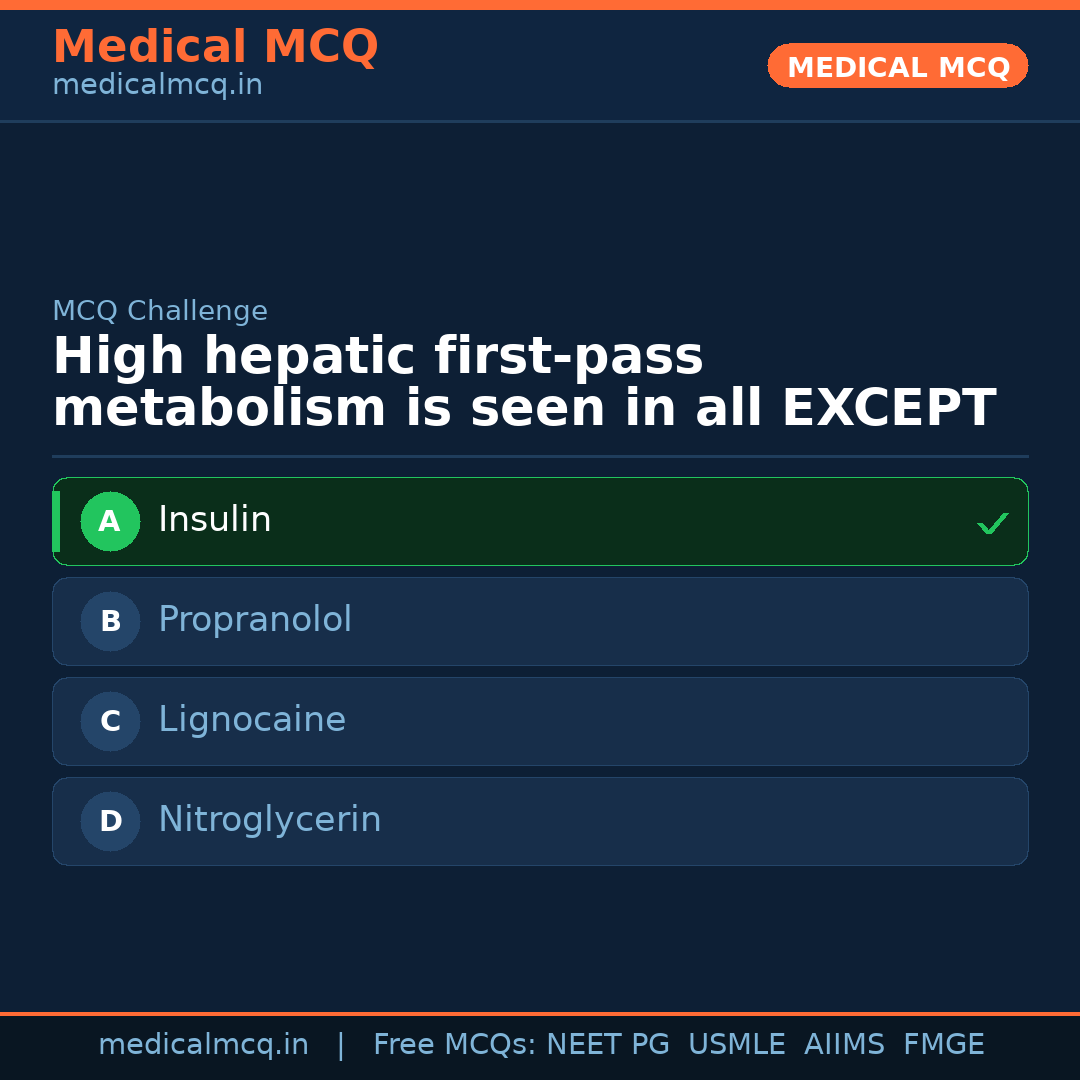Click the MCQ Challenge label
The width and height of the screenshot is (1080, 1080).
(160, 311)
